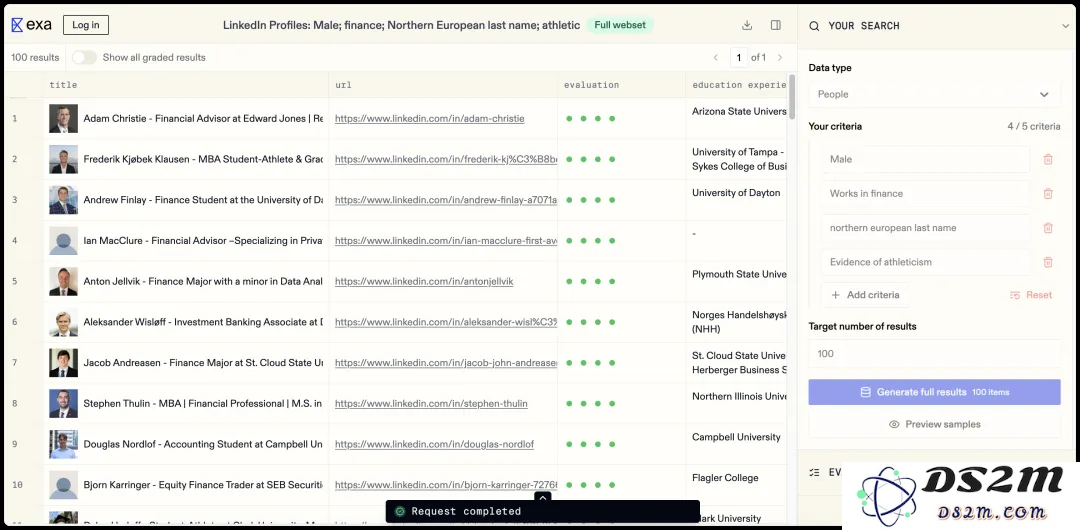Select Douglas Nordlof title cell
Screen dimensions: 1080x530
pyautogui.click(x=186, y=445)
